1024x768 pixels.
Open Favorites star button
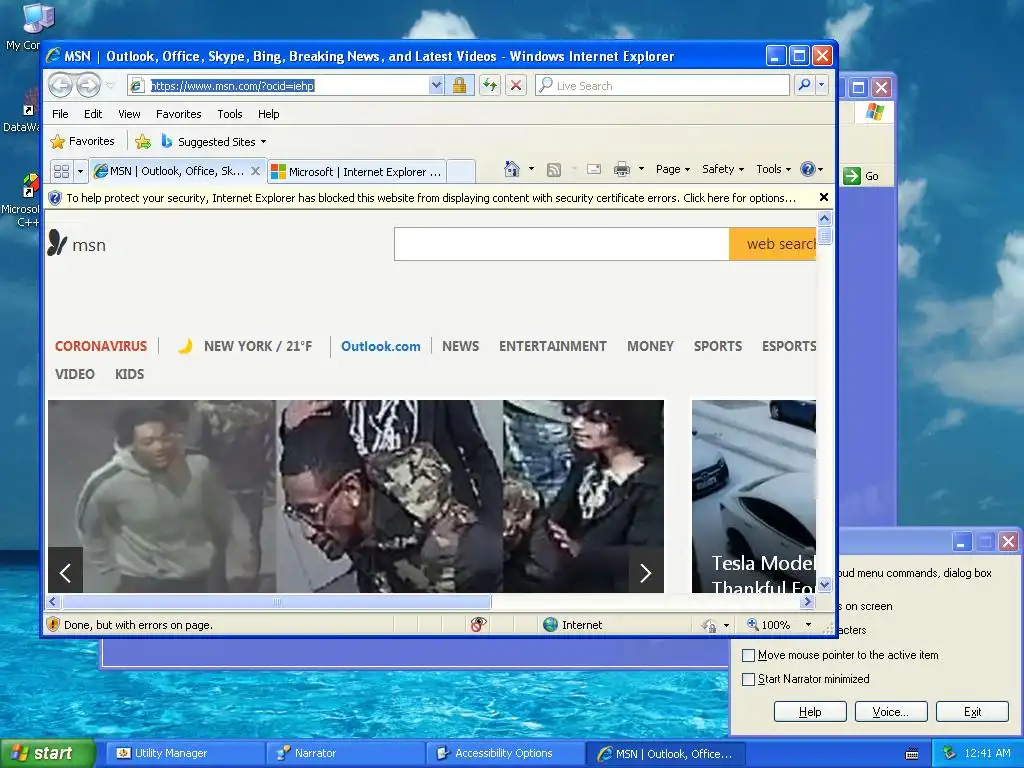click(x=83, y=141)
